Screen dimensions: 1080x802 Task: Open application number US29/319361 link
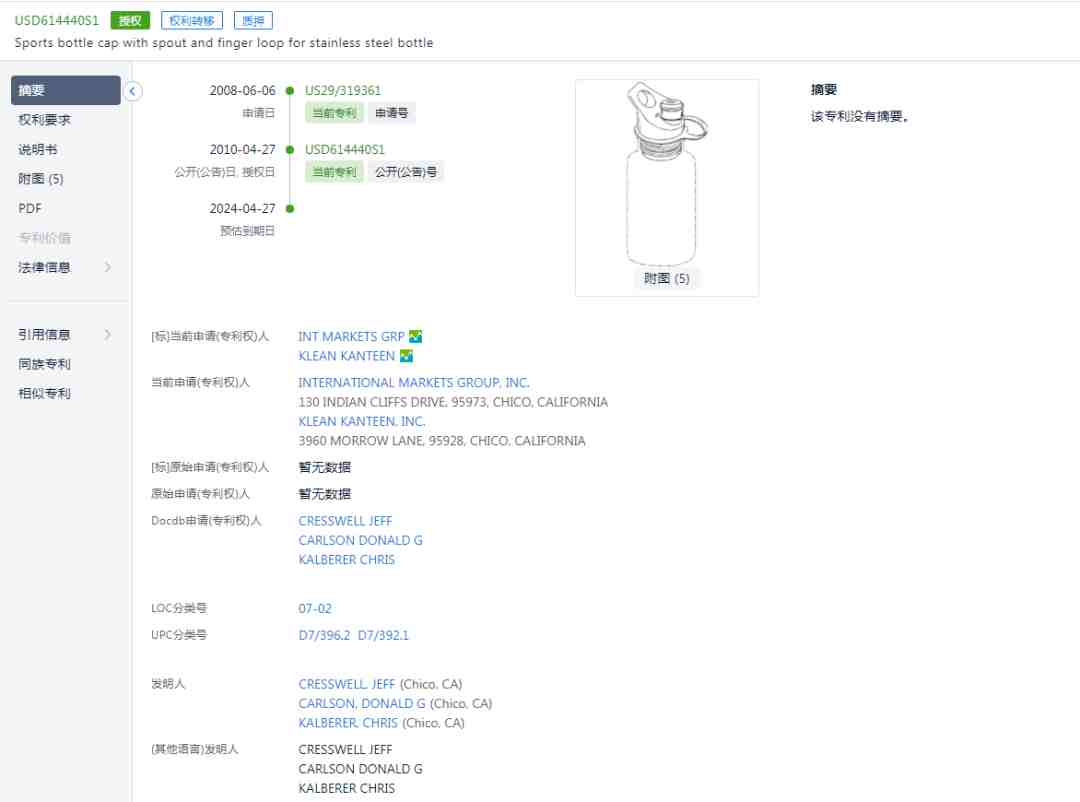click(x=342, y=90)
